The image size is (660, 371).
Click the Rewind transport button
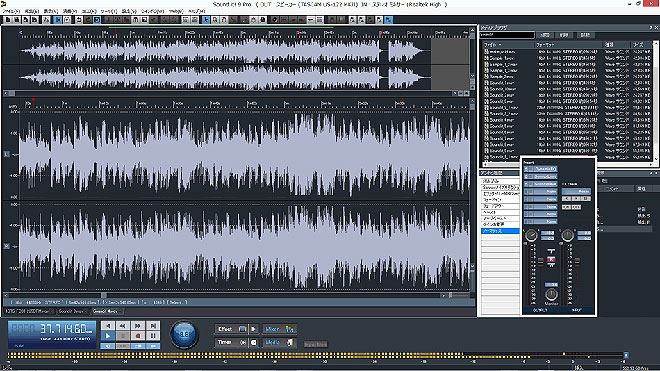122,326
